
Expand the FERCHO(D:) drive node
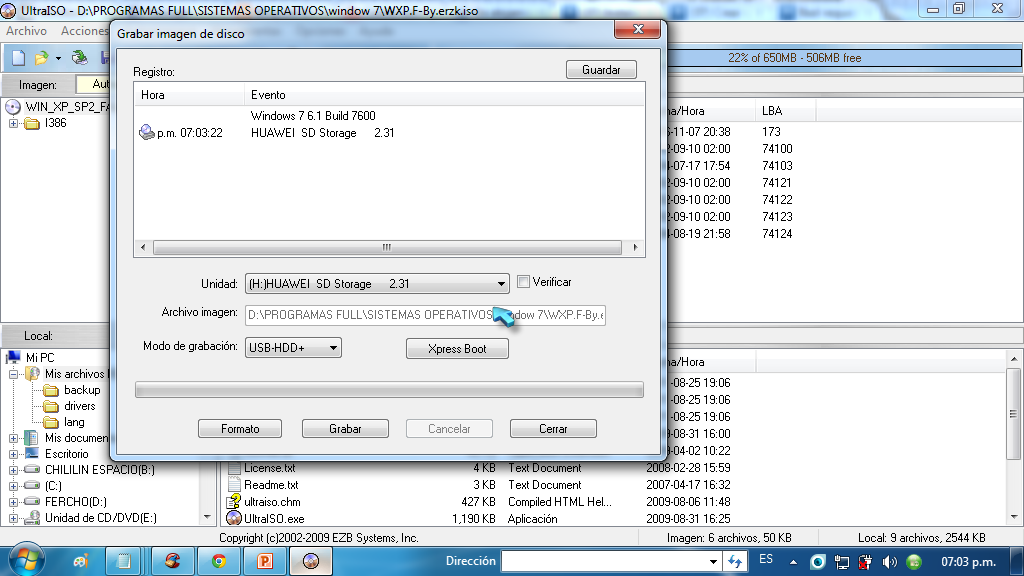click(13, 502)
